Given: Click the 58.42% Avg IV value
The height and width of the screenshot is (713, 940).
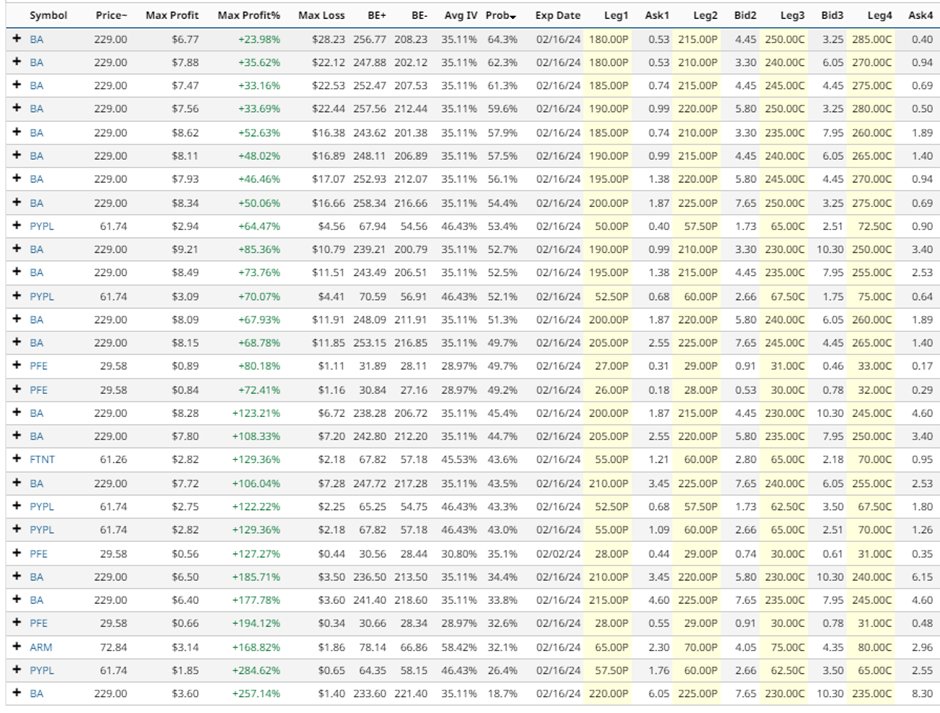Looking at the screenshot, I should click(459, 647).
